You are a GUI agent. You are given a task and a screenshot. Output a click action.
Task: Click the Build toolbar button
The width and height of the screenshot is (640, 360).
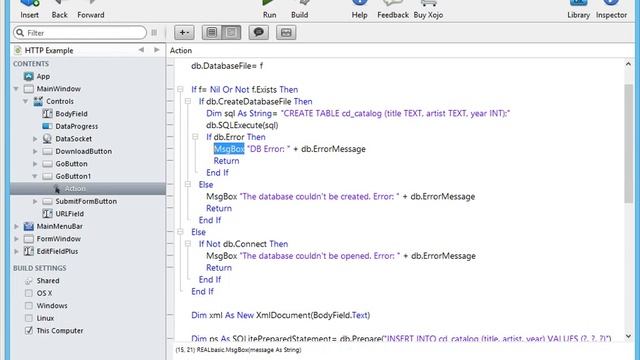(300, 9)
